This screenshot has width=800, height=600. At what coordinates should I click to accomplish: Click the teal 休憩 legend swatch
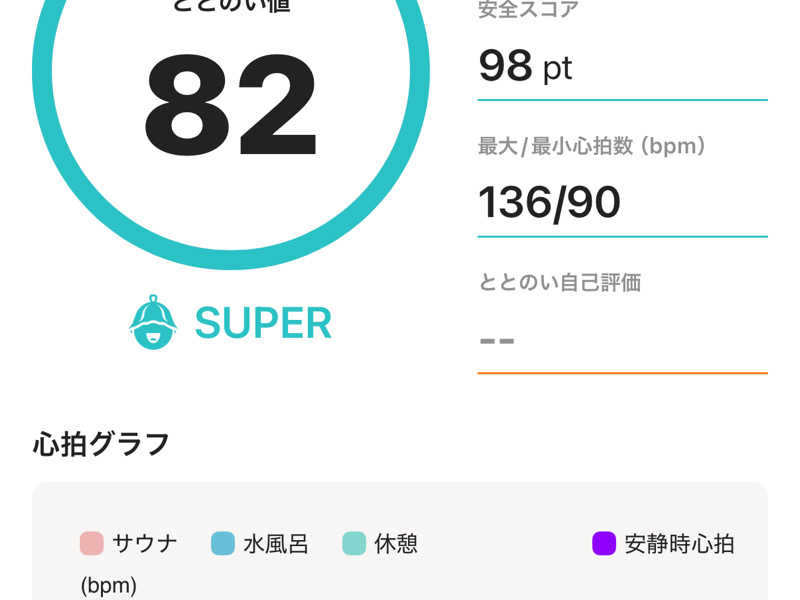[x=354, y=543]
